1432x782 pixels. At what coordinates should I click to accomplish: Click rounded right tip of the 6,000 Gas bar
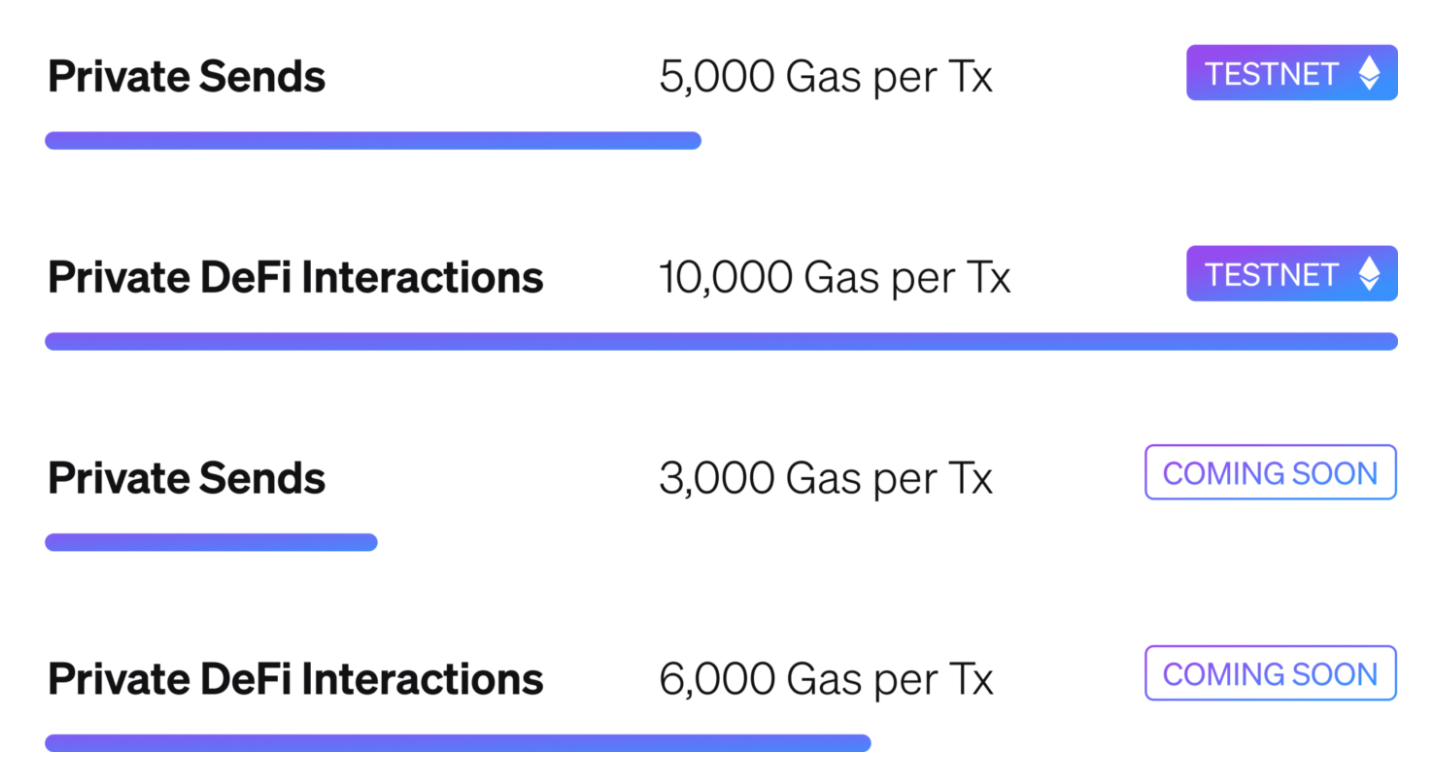click(864, 743)
